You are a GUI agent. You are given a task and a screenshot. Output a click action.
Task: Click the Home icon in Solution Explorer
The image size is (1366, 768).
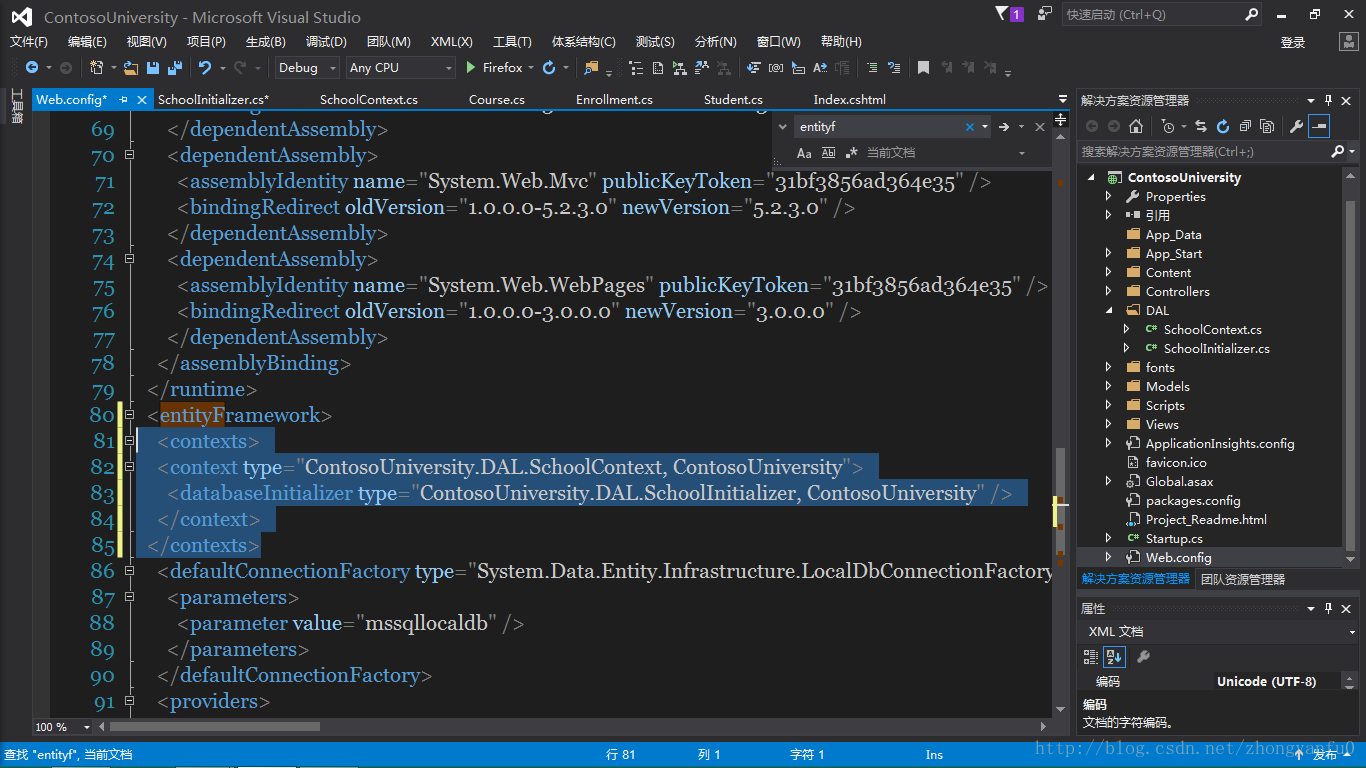click(x=1135, y=126)
